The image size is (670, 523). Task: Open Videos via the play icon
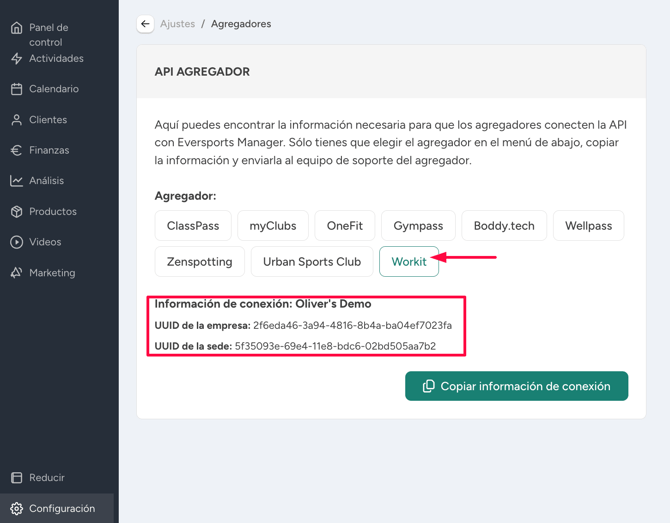tap(16, 242)
